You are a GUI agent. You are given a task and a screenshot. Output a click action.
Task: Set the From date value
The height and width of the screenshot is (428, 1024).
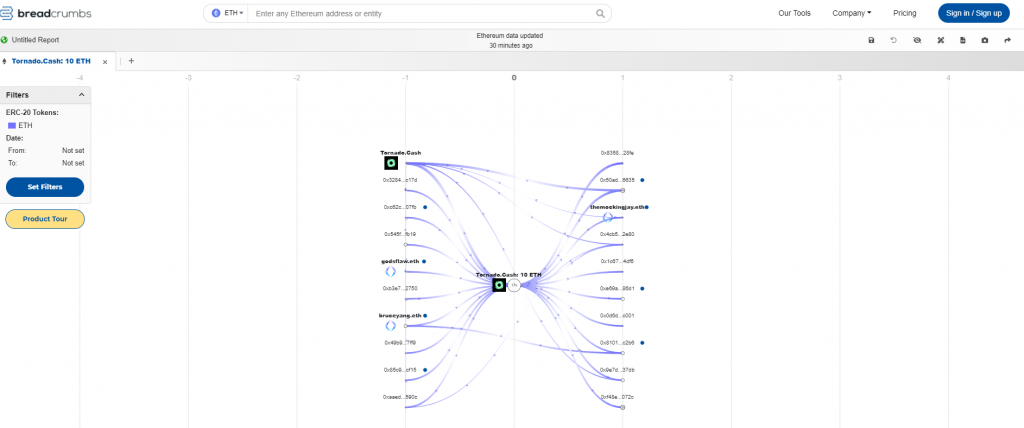[x=72, y=150]
